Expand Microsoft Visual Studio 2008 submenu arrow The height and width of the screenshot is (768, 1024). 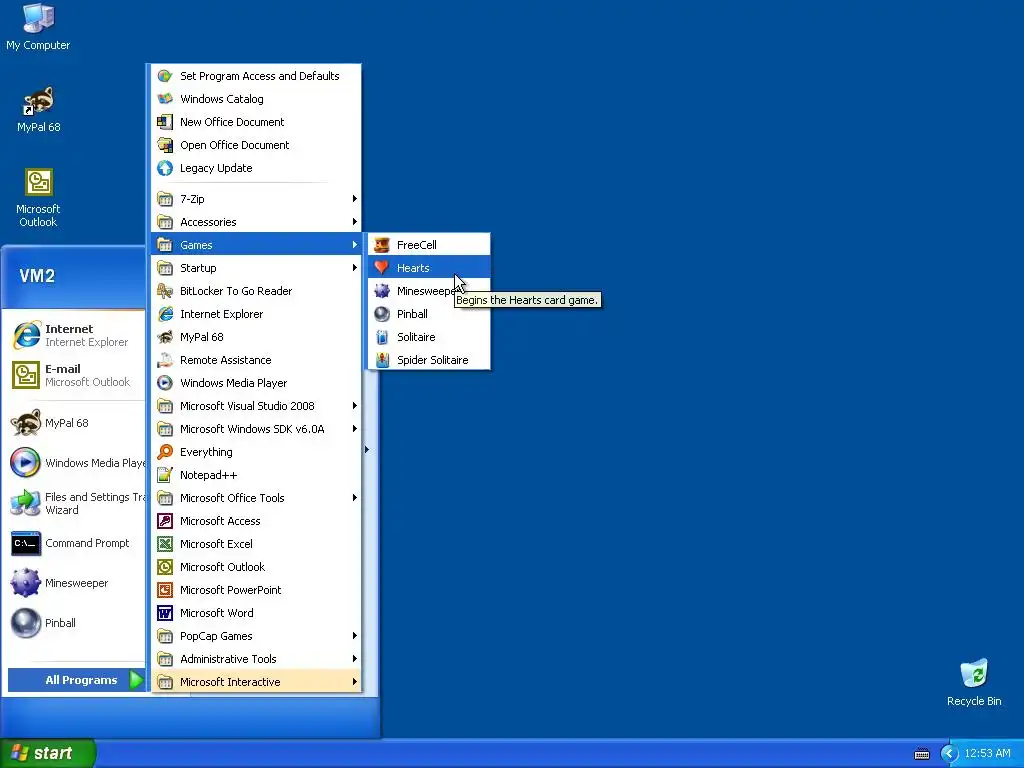(355, 406)
